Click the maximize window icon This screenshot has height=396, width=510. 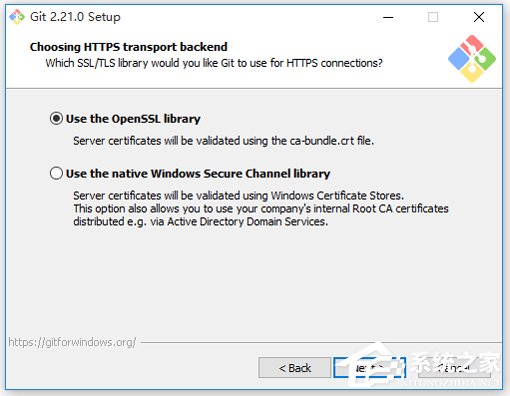(433, 17)
